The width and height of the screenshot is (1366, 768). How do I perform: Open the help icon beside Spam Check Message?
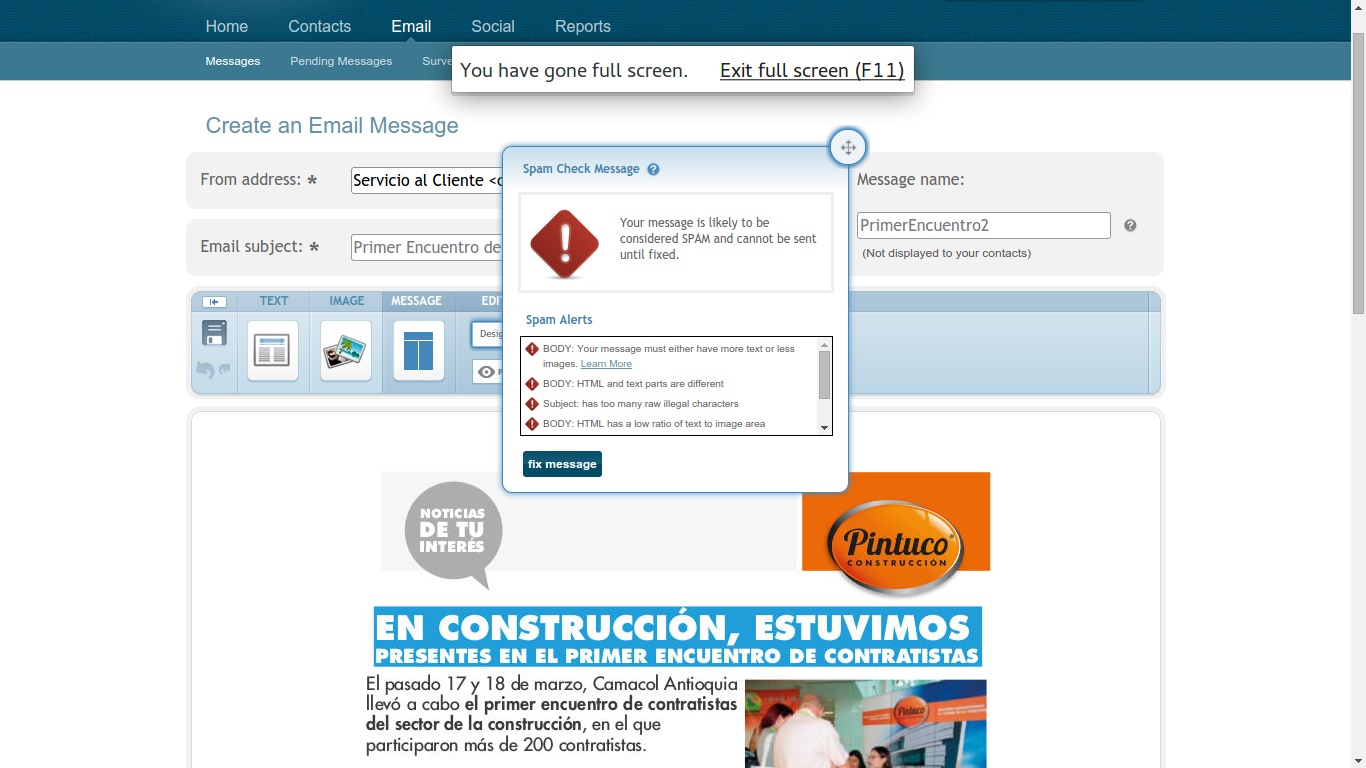point(653,169)
